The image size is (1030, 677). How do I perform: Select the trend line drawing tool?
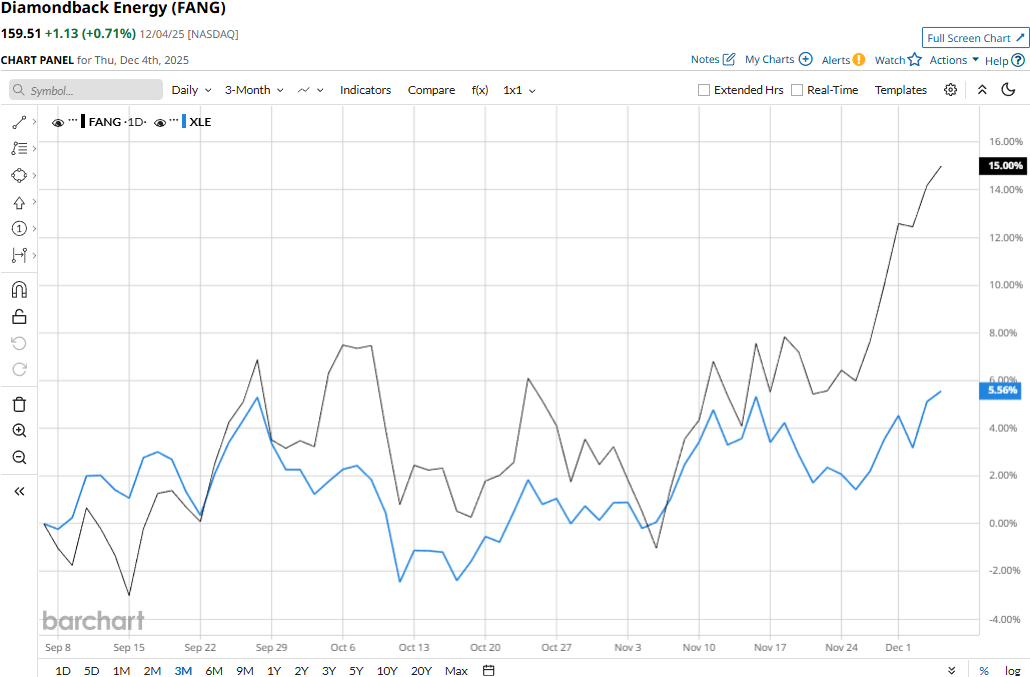pyautogui.click(x=19, y=122)
